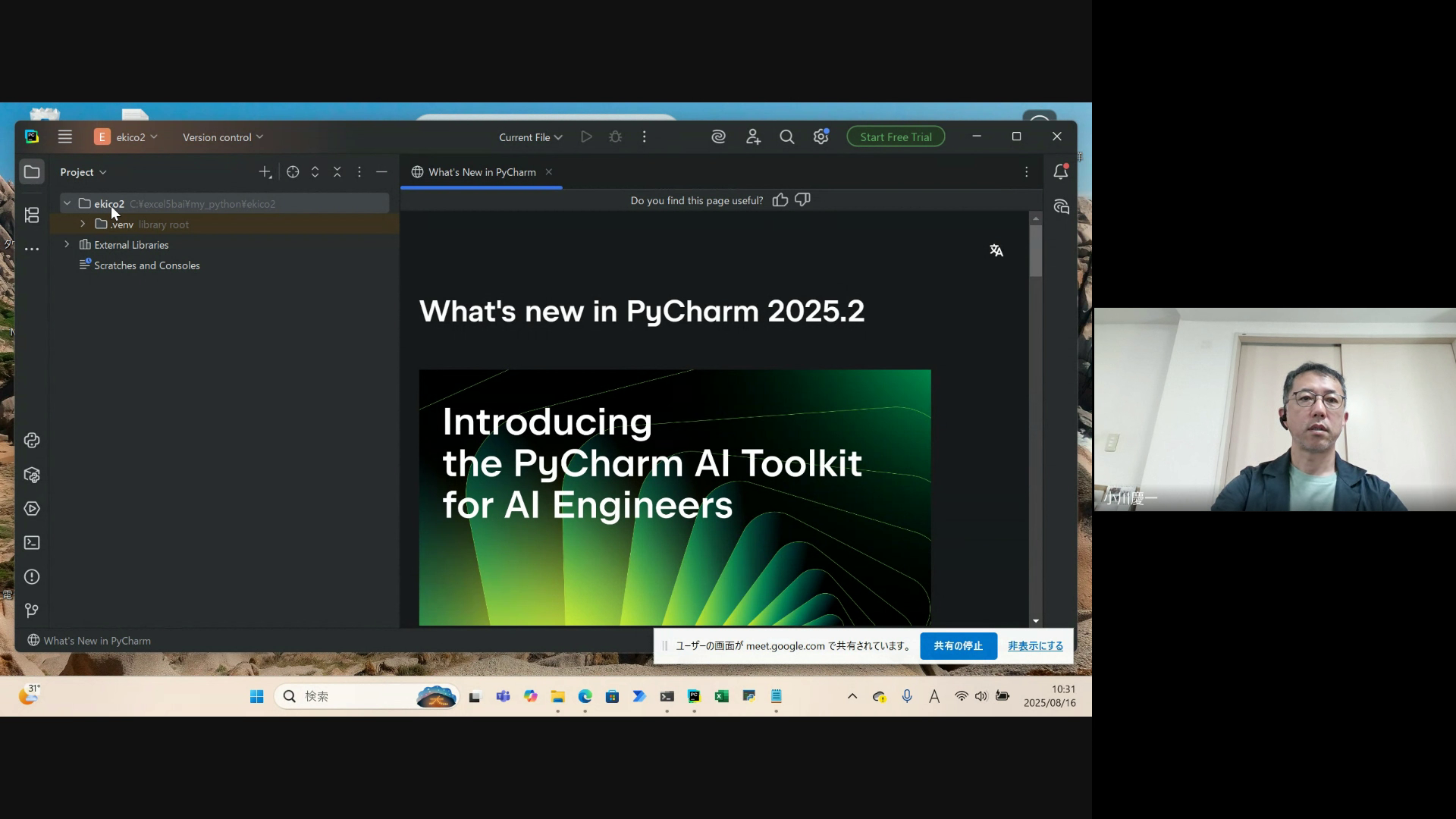
Task: Click the What's New page scrollbar thumb
Action: (1036, 250)
